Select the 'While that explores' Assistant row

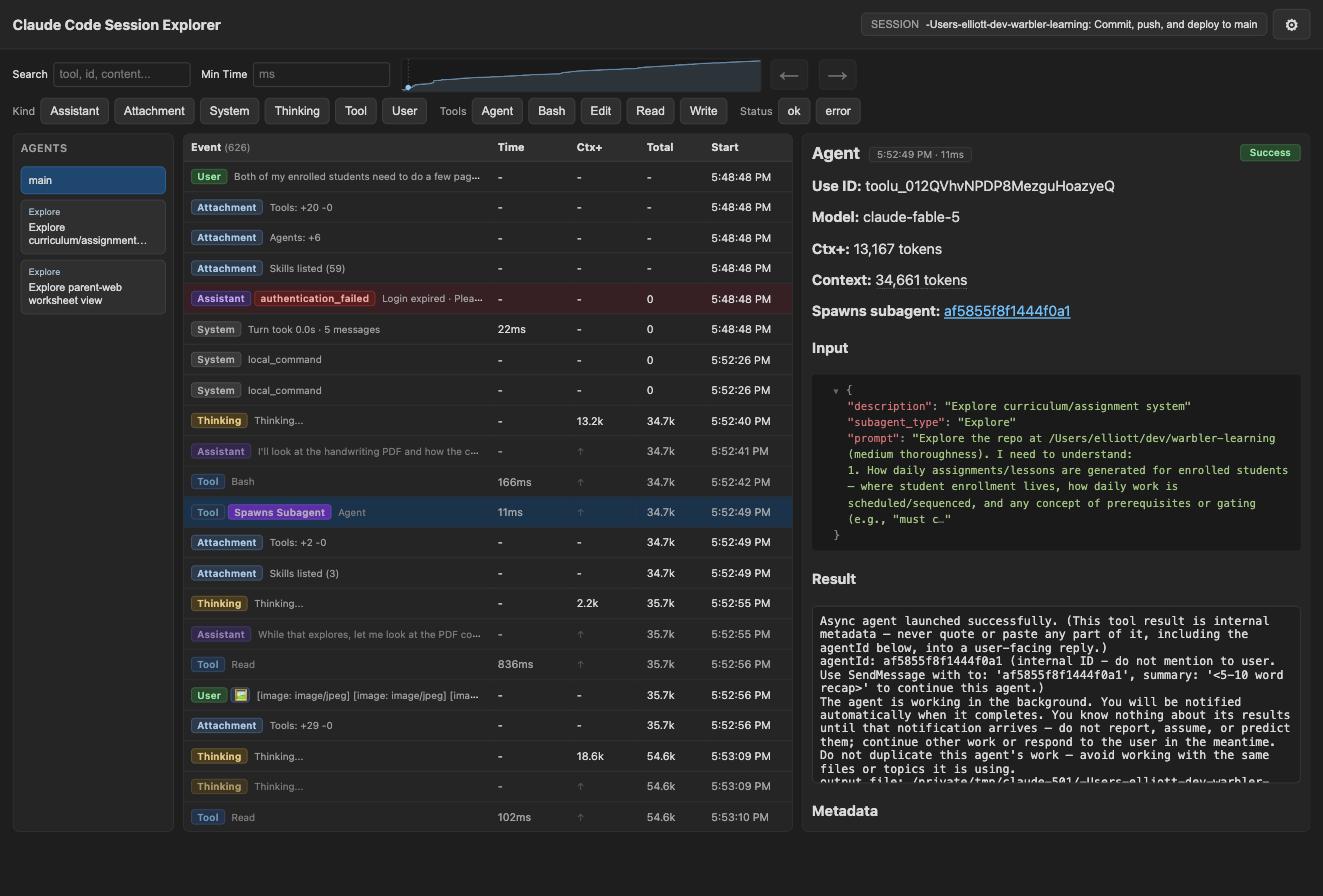487,634
